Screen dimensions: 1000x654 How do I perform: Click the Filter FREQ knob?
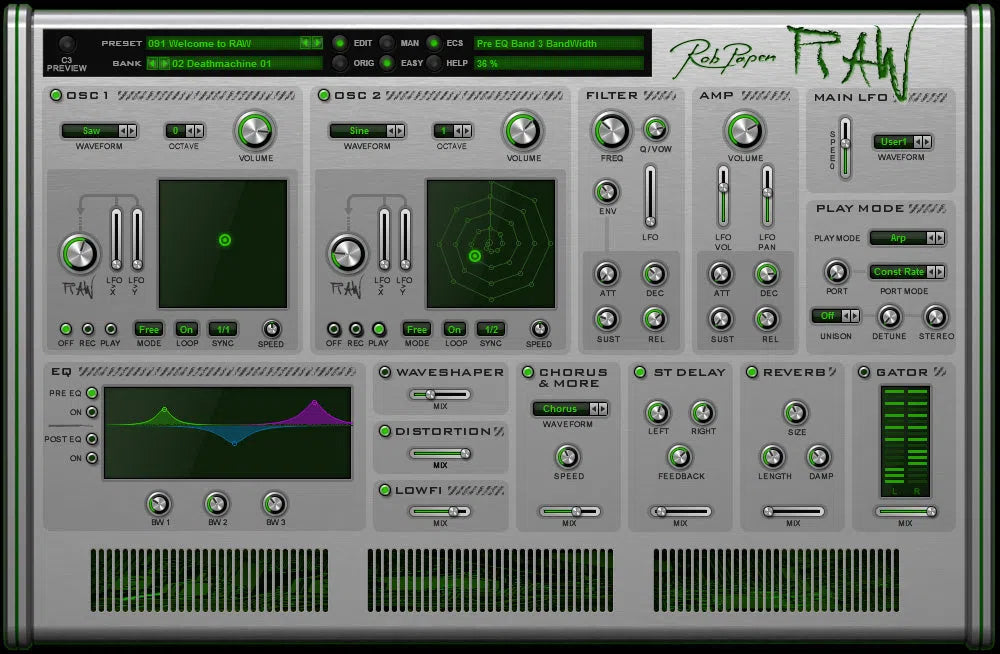(610, 131)
